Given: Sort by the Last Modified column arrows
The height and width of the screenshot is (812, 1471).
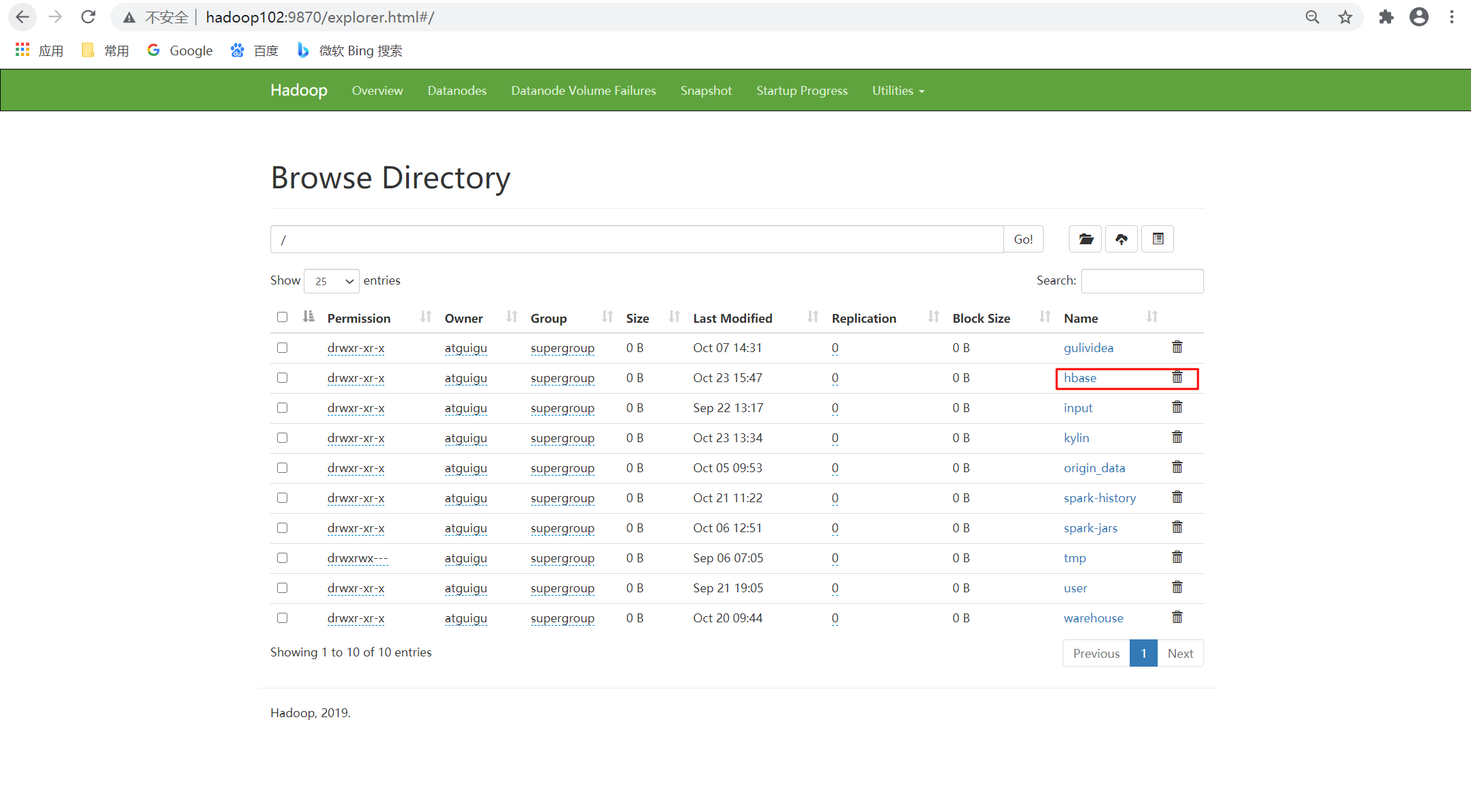Looking at the screenshot, I should click(812, 317).
